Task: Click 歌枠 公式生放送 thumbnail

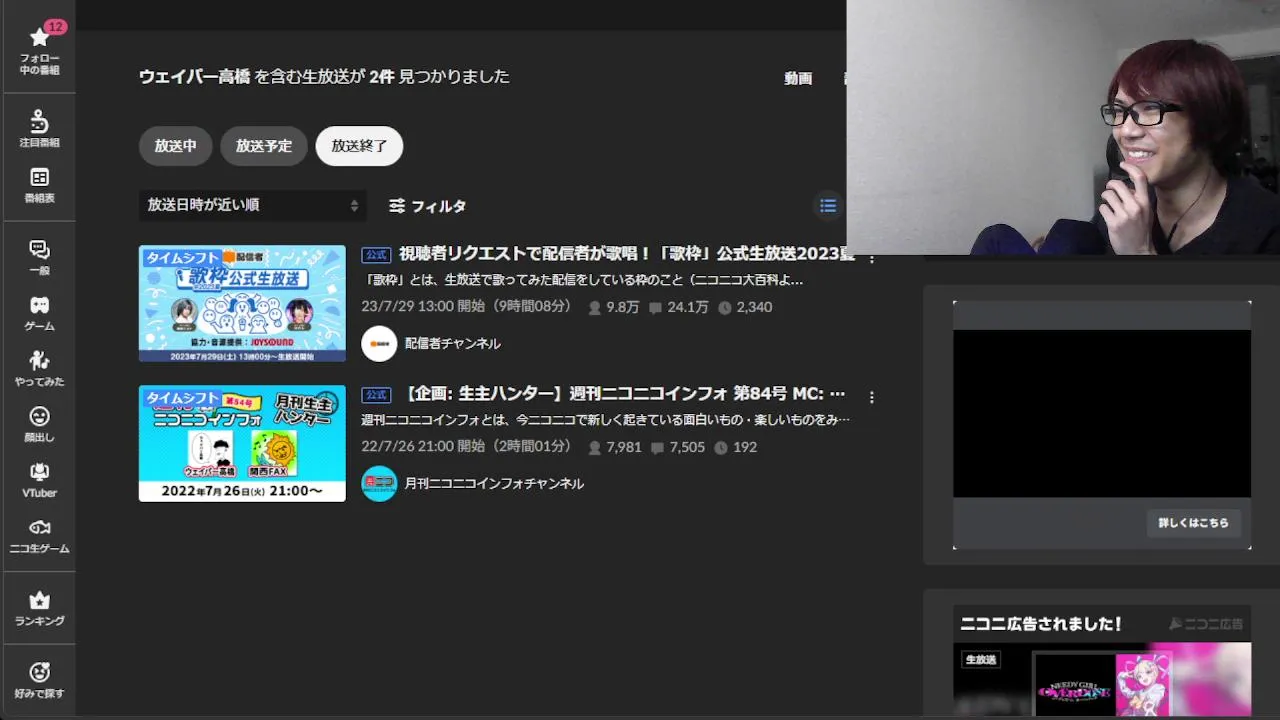Action: coord(242,303)
